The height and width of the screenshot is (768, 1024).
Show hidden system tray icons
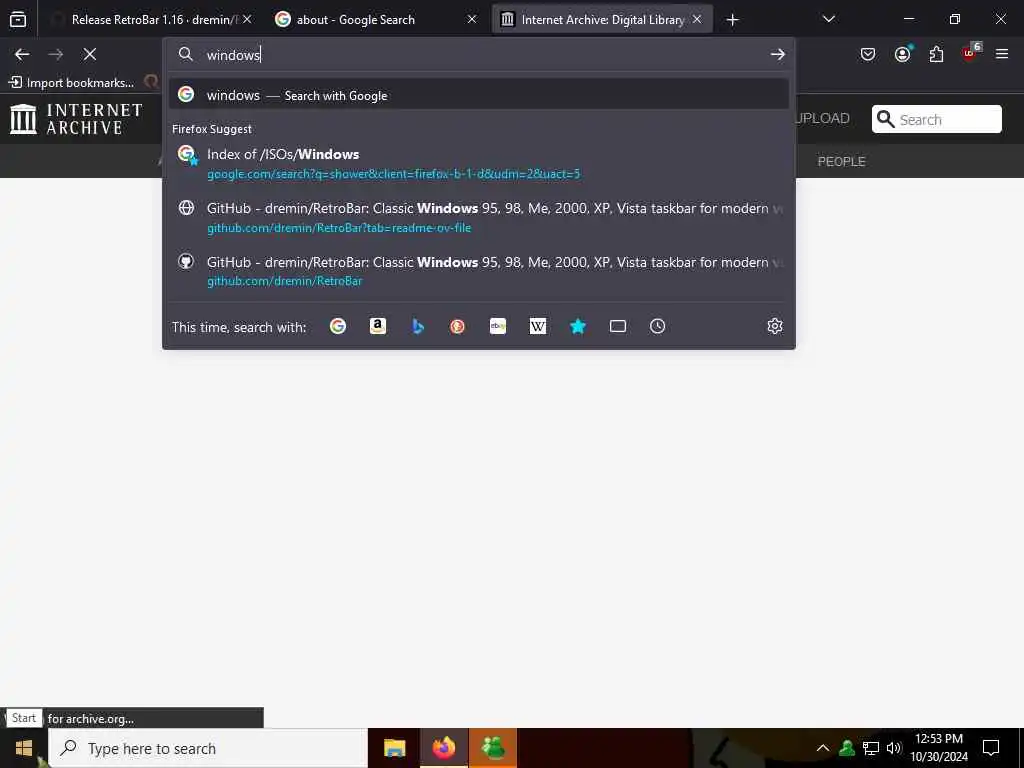[x=823, y=748]
